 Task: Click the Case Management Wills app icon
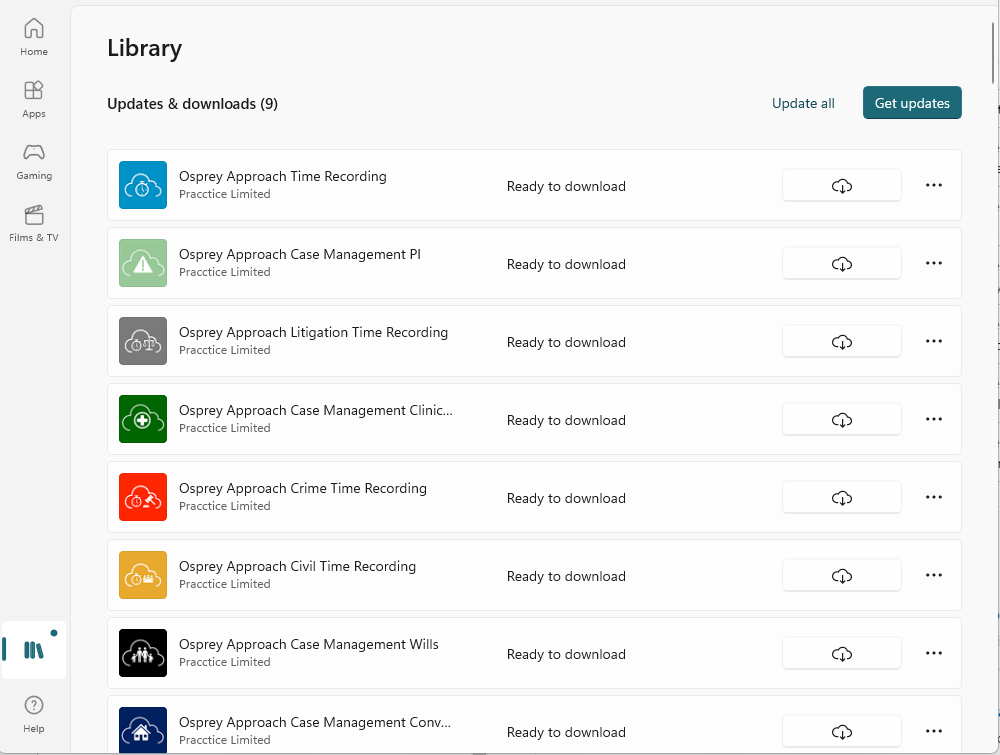click(143, 653)
